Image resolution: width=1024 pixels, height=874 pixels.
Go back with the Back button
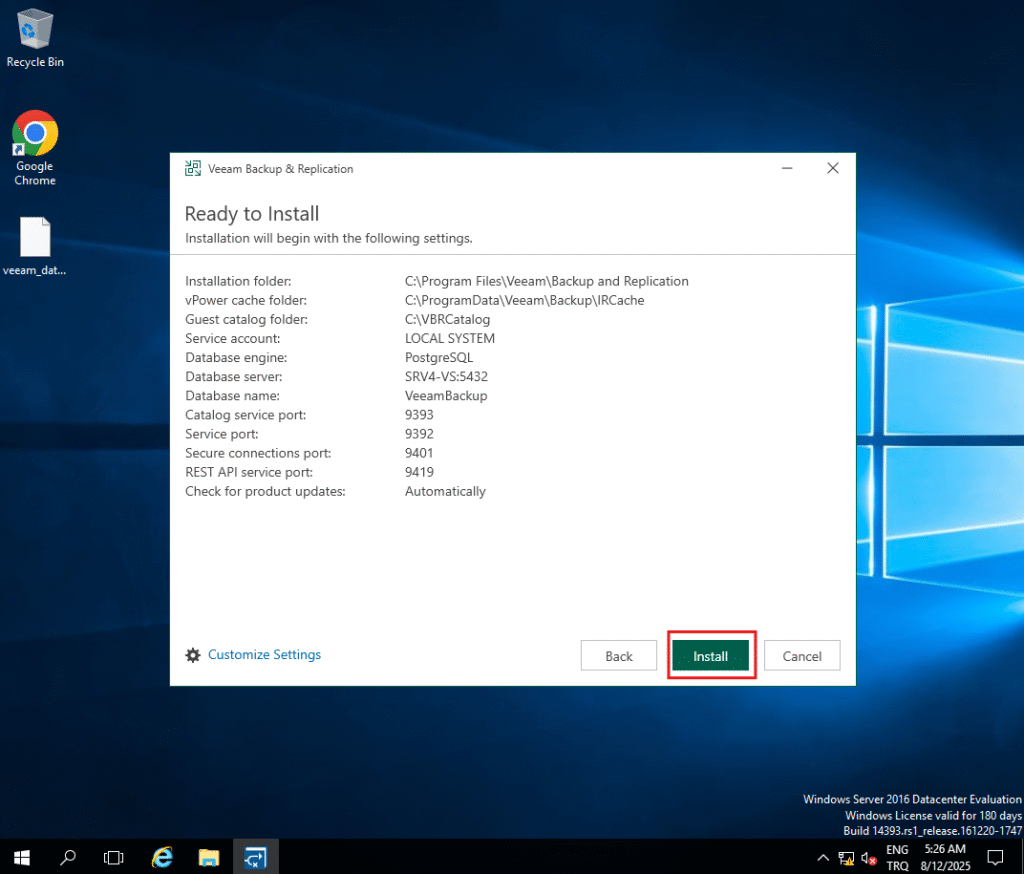618,656
